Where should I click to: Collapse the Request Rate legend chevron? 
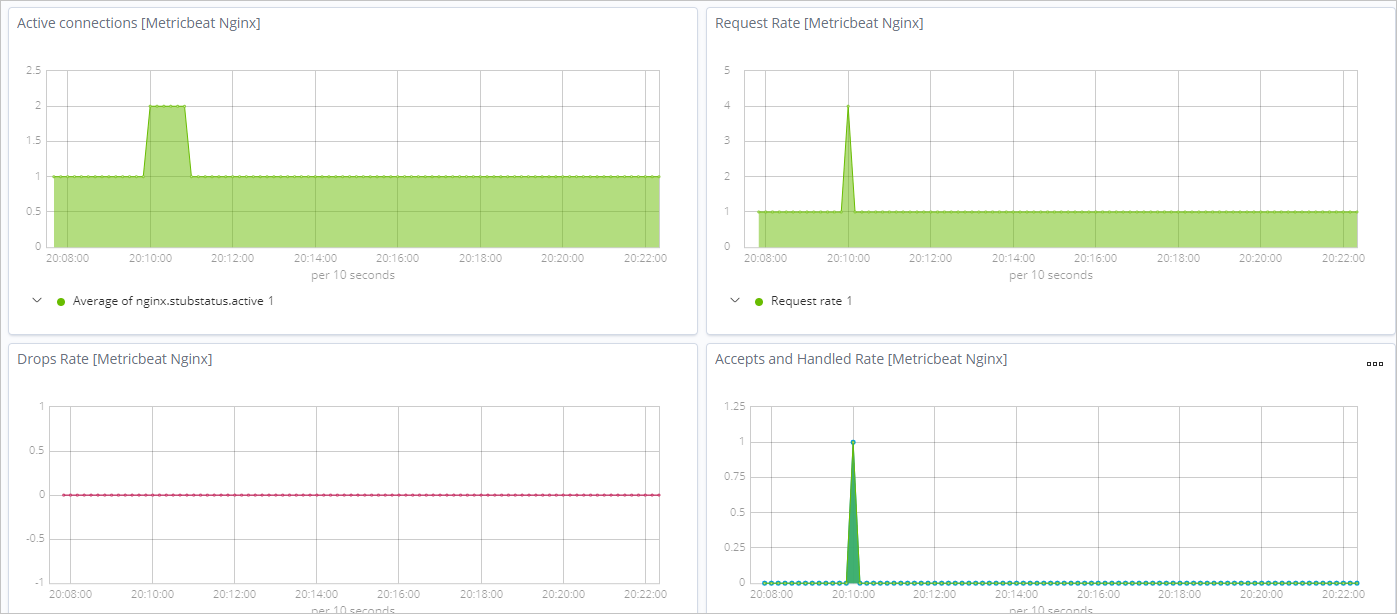coord(735,300)
